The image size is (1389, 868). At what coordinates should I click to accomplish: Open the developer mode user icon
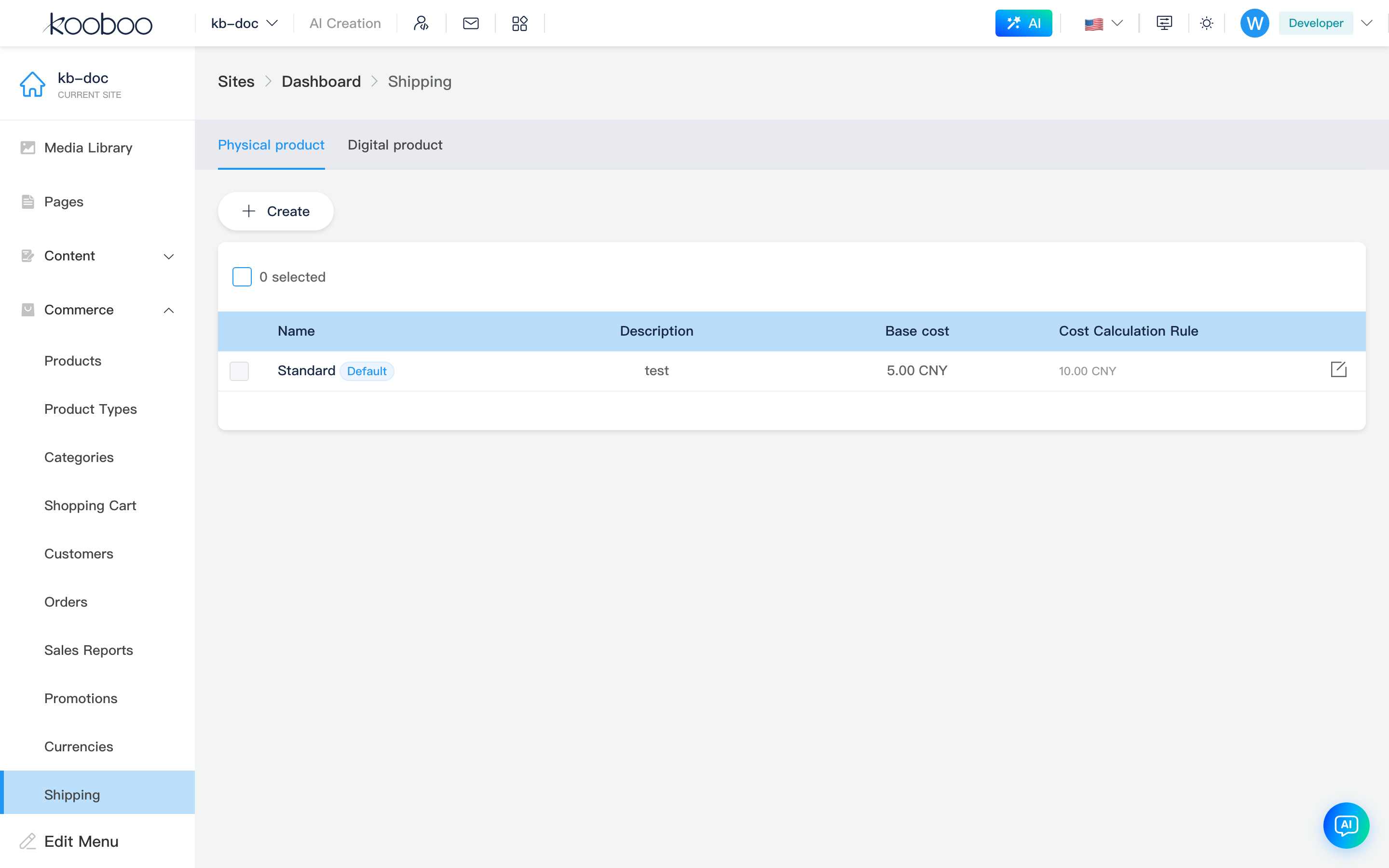click(x=422, y=23)
